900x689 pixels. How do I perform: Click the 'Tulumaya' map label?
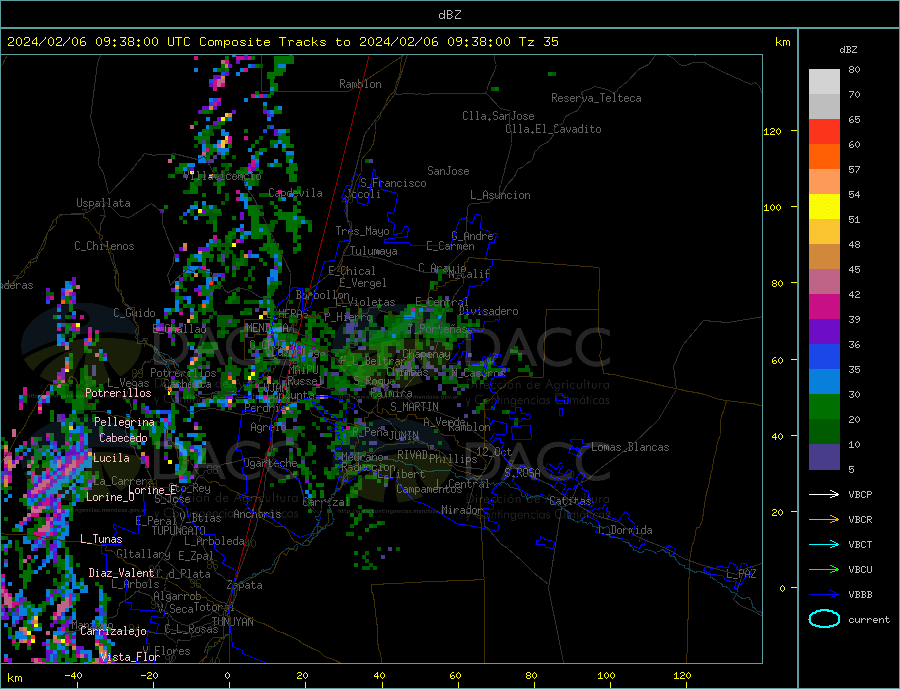pos(374,251)
